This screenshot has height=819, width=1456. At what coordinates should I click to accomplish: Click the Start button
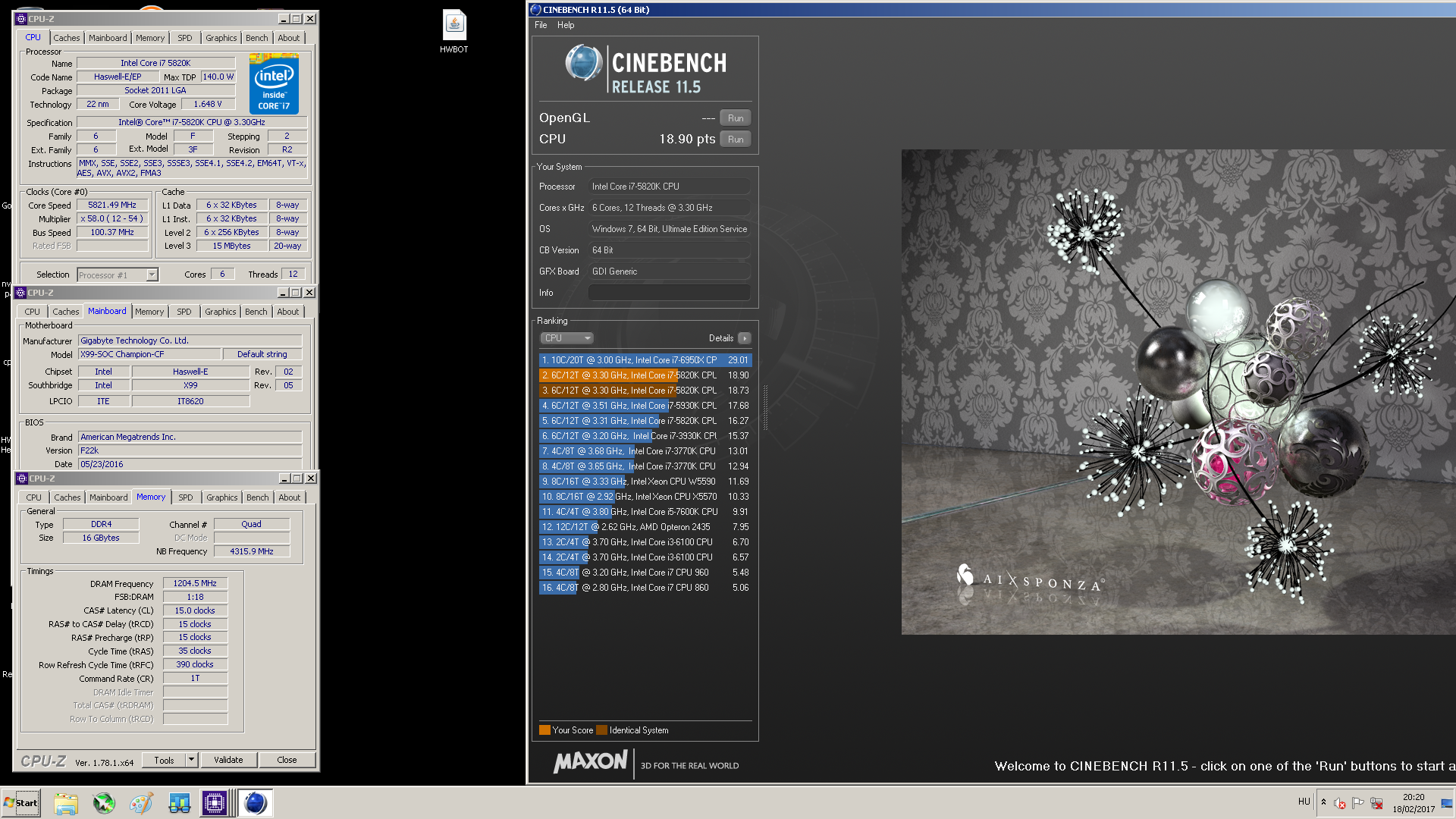pos(21,803)
